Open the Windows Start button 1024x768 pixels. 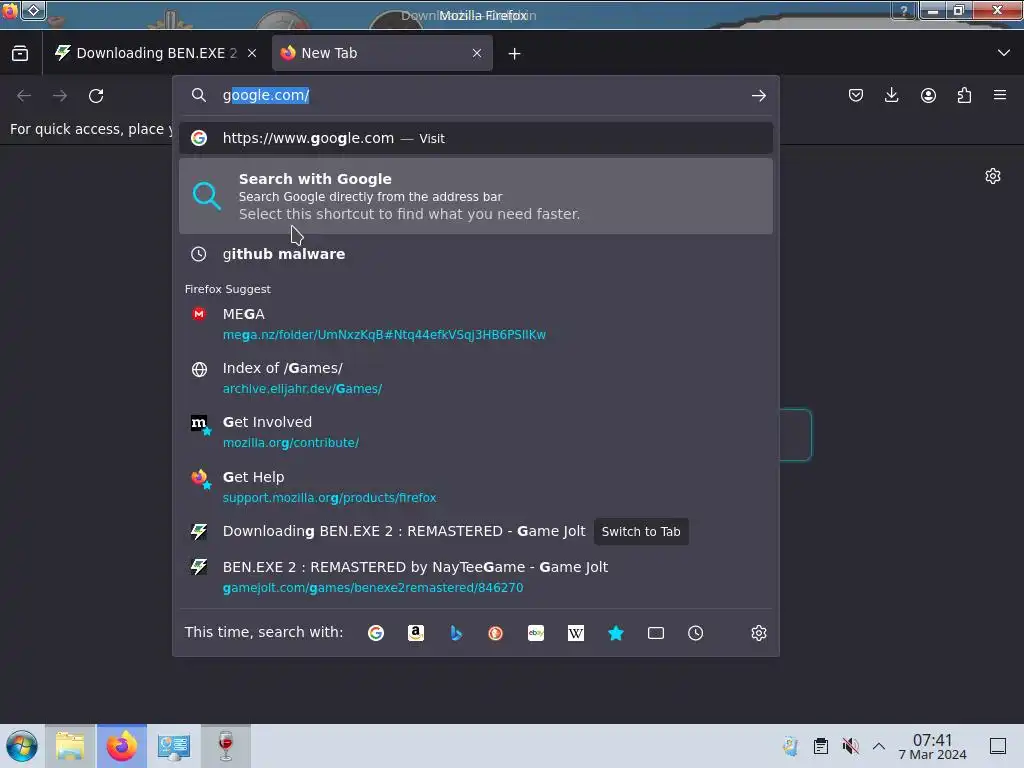click(22, 746)
